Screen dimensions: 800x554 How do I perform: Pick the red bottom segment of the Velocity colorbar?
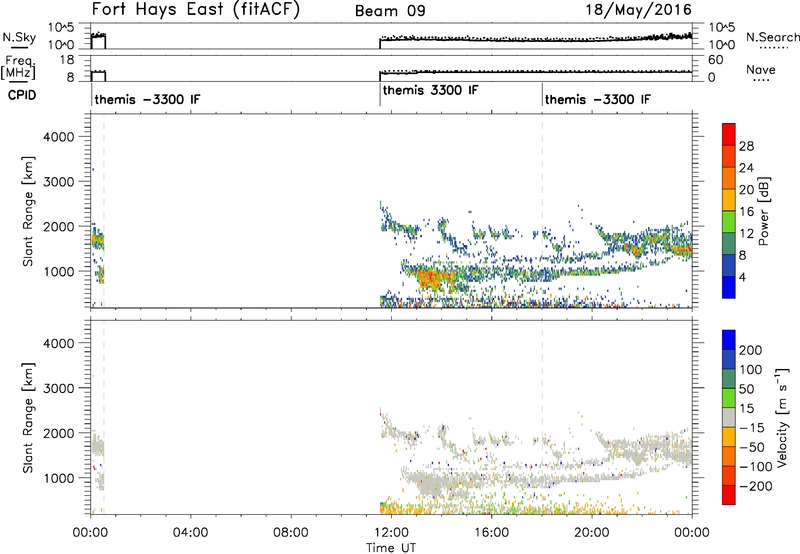point(729,495)
